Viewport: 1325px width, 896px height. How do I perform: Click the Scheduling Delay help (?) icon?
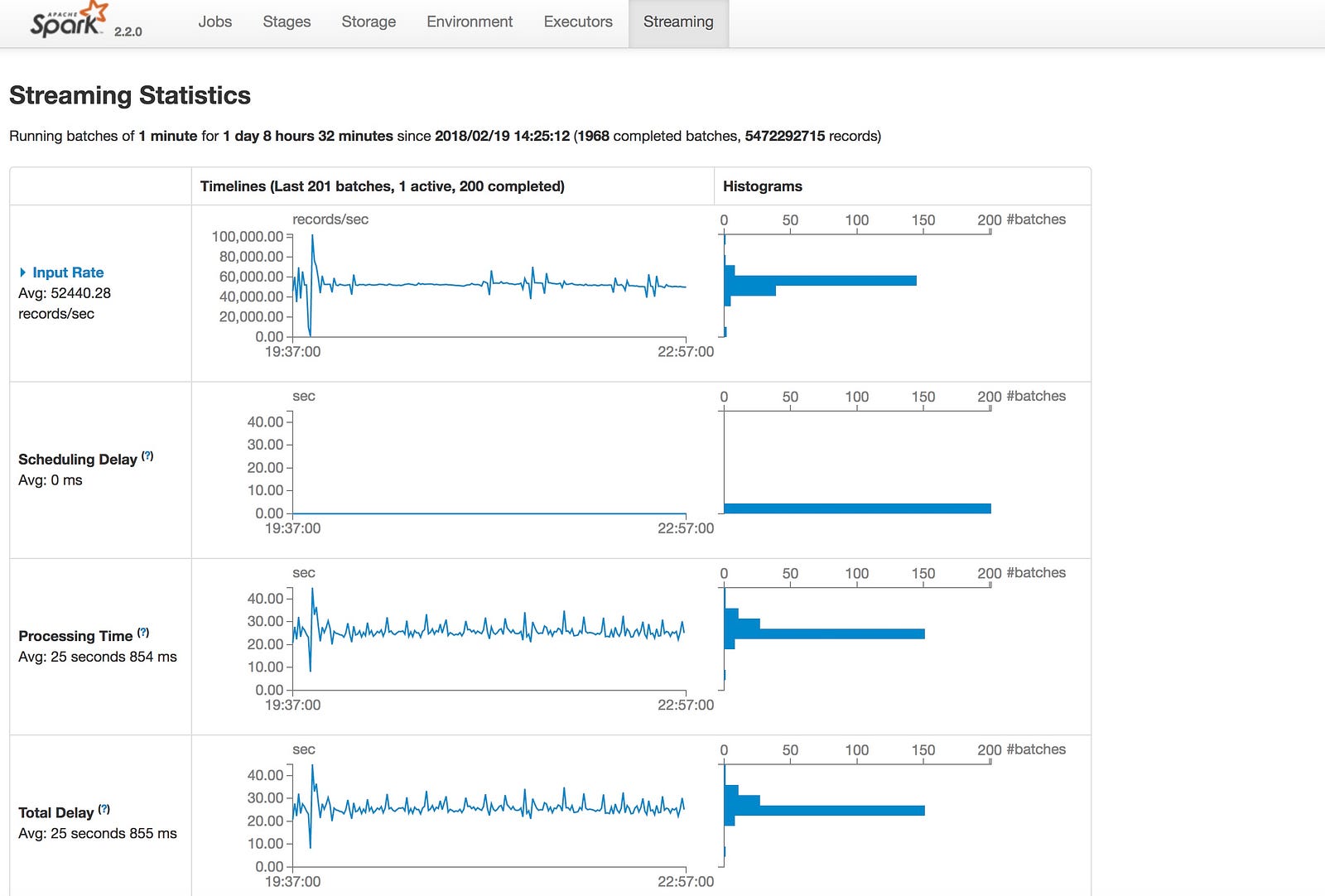tap(147, 455)
